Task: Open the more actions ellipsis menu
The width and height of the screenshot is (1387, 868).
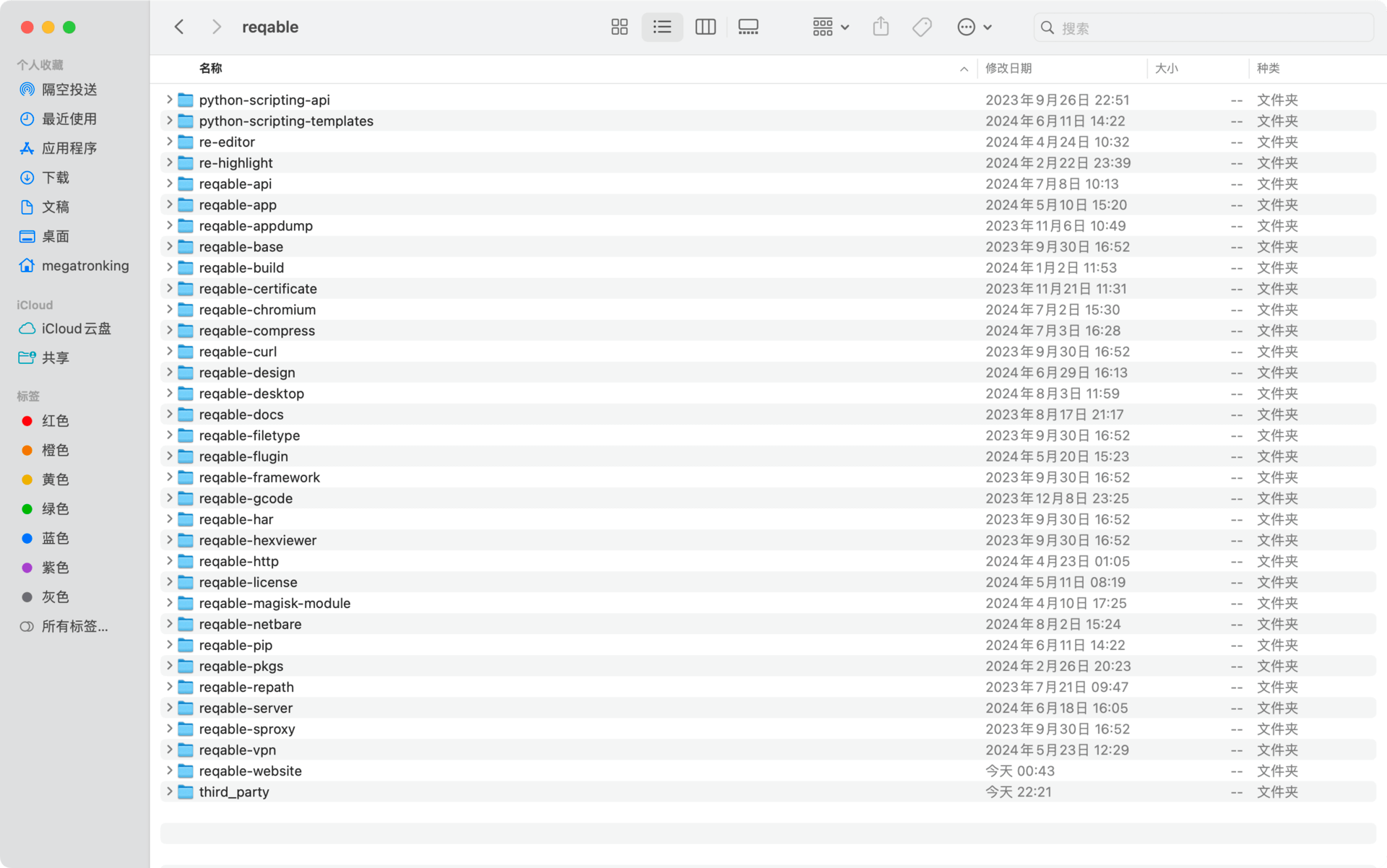Action: (973, 27)
